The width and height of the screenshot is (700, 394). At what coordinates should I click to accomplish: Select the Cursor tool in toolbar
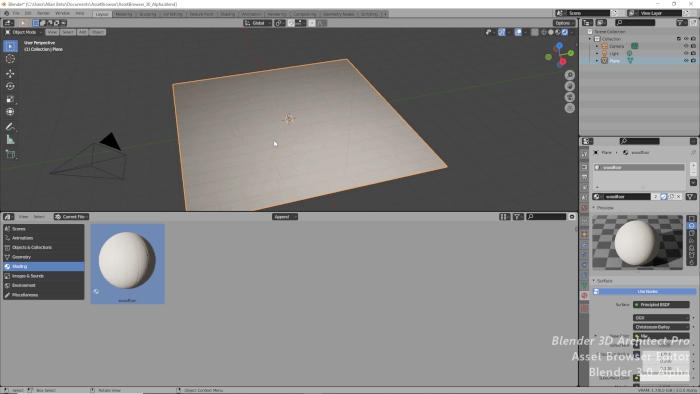[10, 59]
